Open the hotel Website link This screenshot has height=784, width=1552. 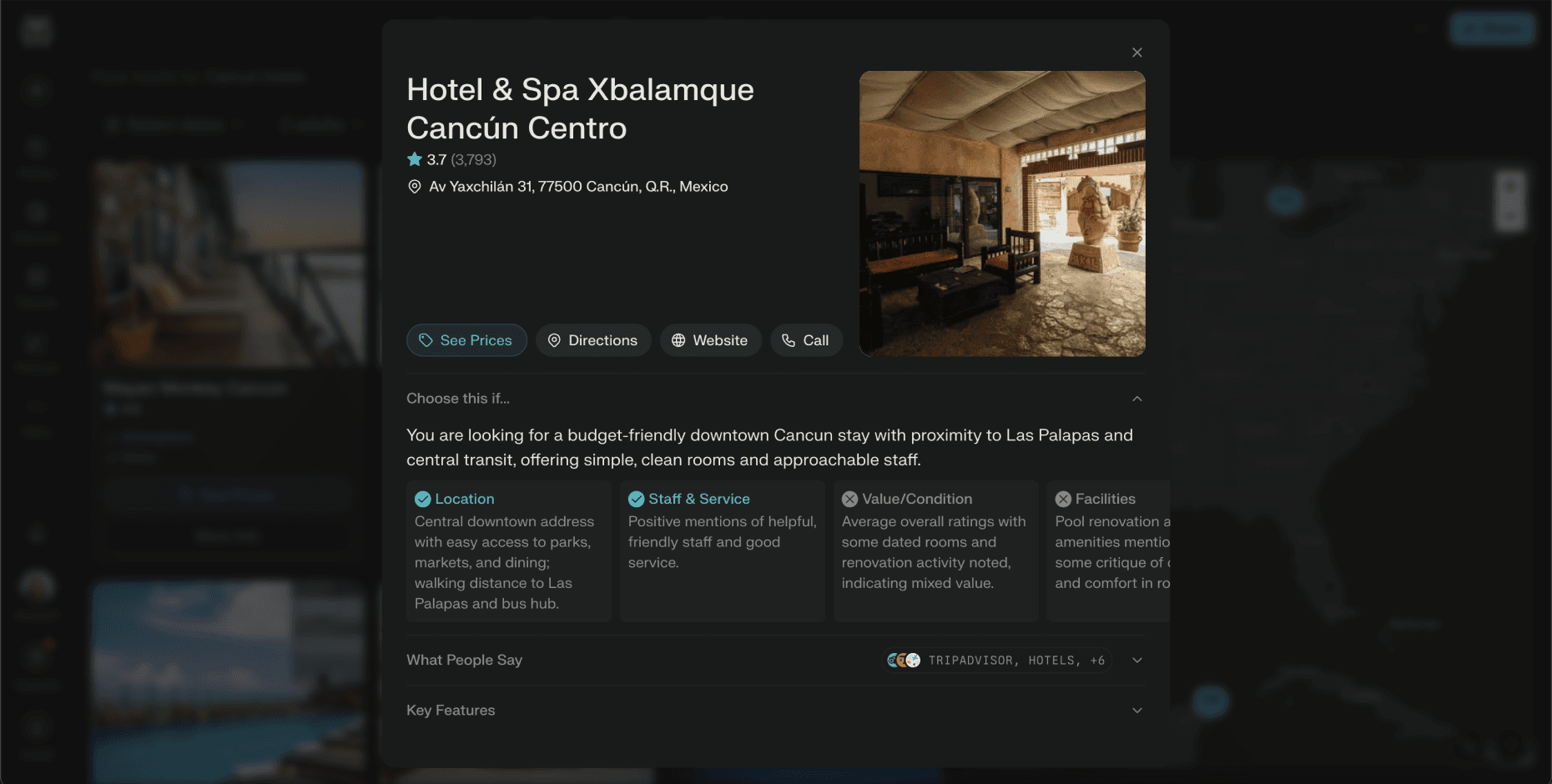point(710,340)
